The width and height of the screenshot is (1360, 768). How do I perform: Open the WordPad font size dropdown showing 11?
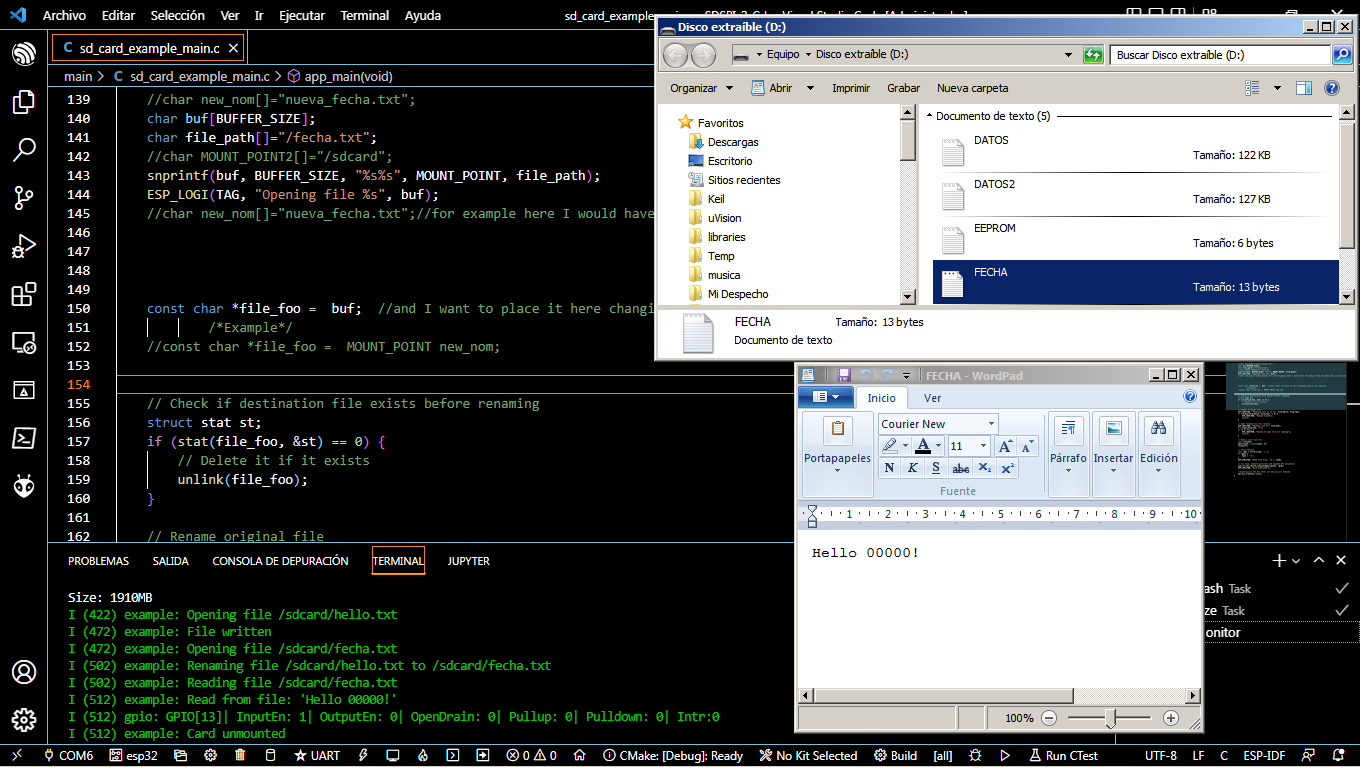(983, 446)
